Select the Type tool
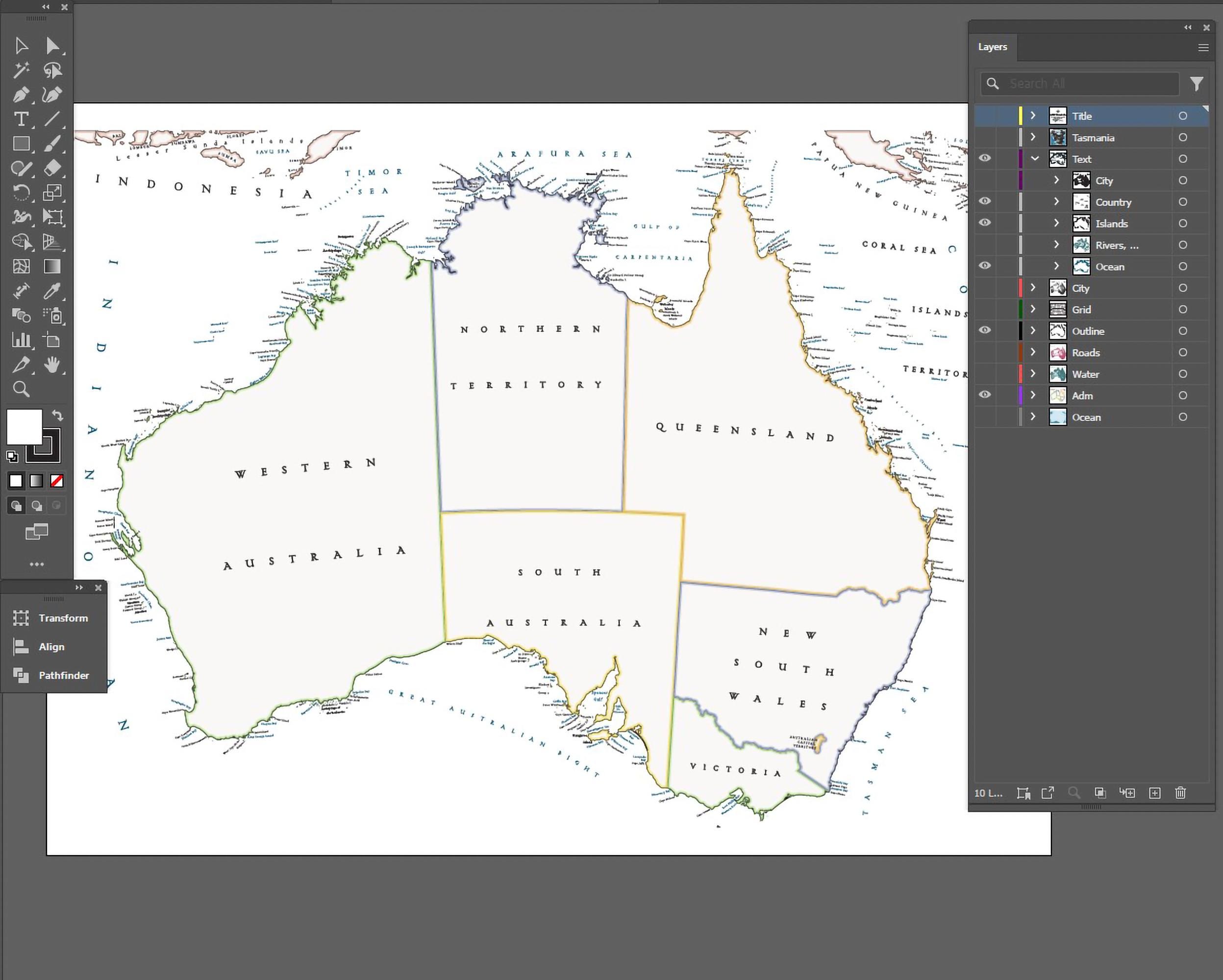Viewport: 1223px width, 980px height. tap(22, 119)
